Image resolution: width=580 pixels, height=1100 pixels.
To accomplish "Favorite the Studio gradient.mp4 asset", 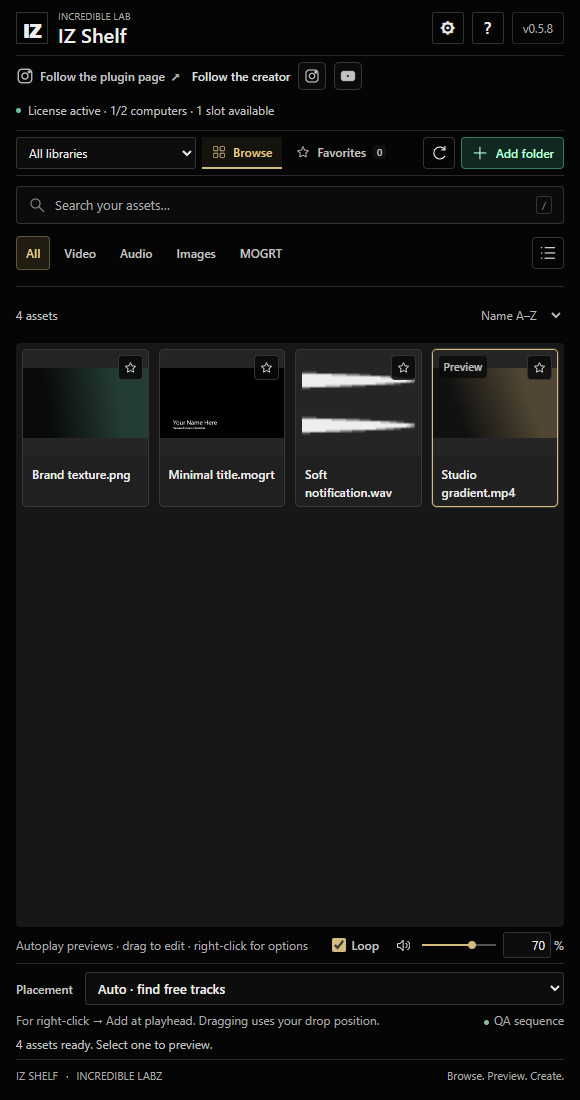I will [x=539, y=368].
